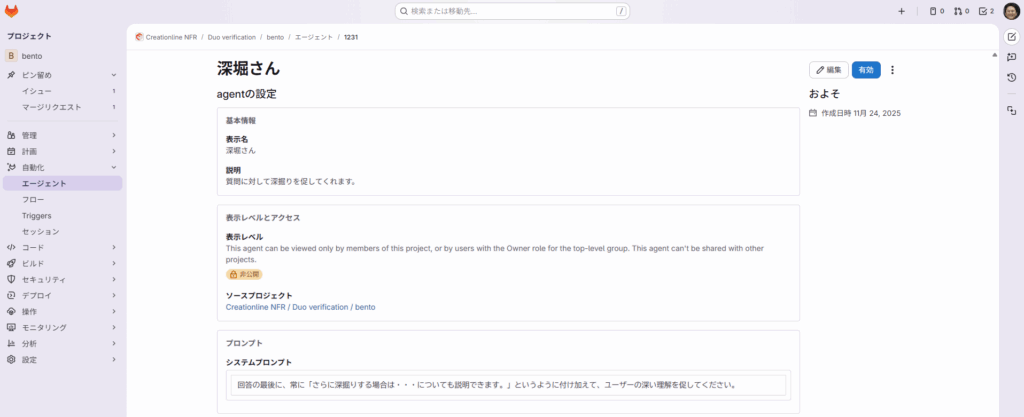Image resolution: width=1024 pixels, height=417 pixels.
Task: Collapse the 自動化 sidebar section
Action: click(60, 167)
